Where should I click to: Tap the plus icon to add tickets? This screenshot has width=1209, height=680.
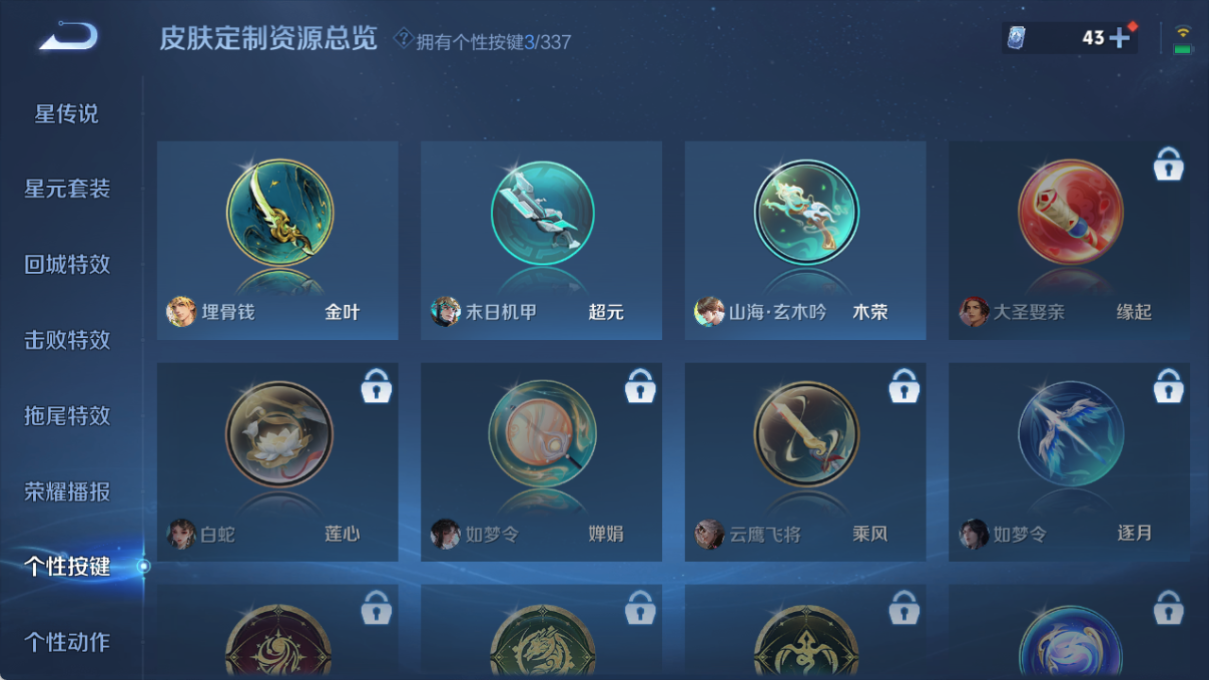click(1120, 38)
